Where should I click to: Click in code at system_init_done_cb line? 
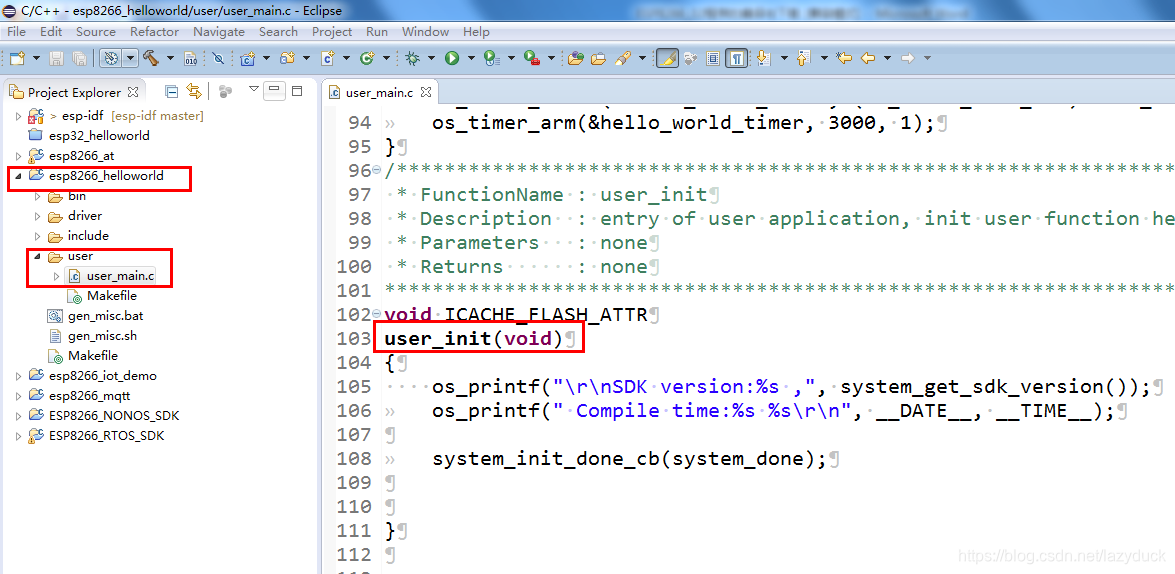tap(629, 459)
